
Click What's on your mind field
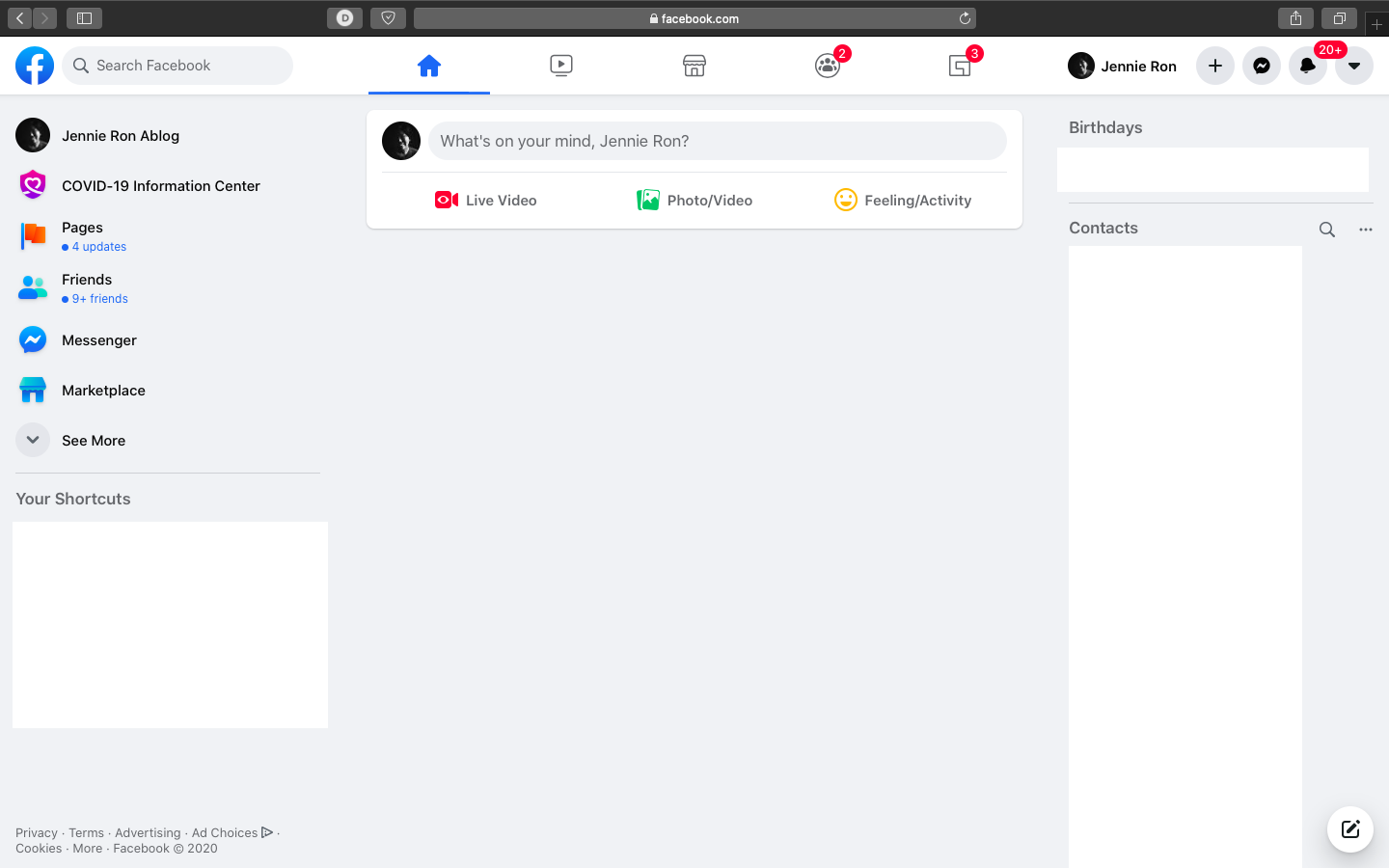pos(718,141)
